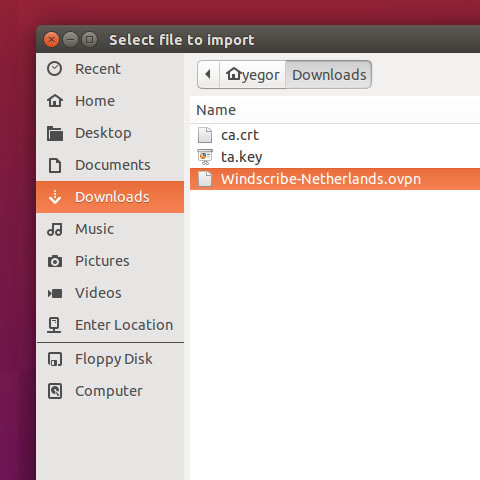The width and height of the screenshot is (480, 480).
Task: Click the Videos camcorder icon in sidebar
Action: point(55,293)
